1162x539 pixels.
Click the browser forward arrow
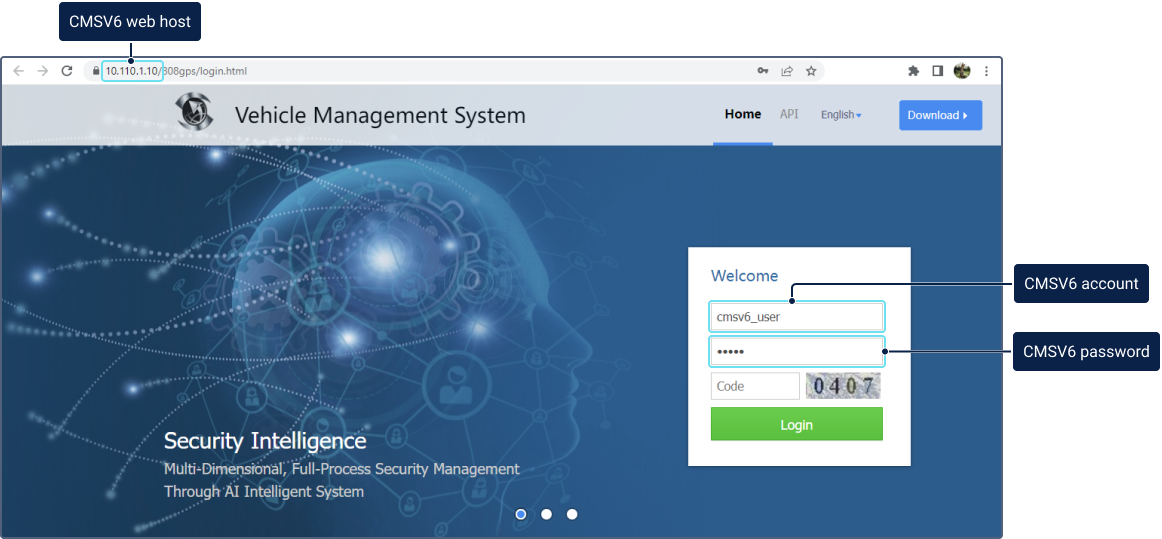(43, 71)
